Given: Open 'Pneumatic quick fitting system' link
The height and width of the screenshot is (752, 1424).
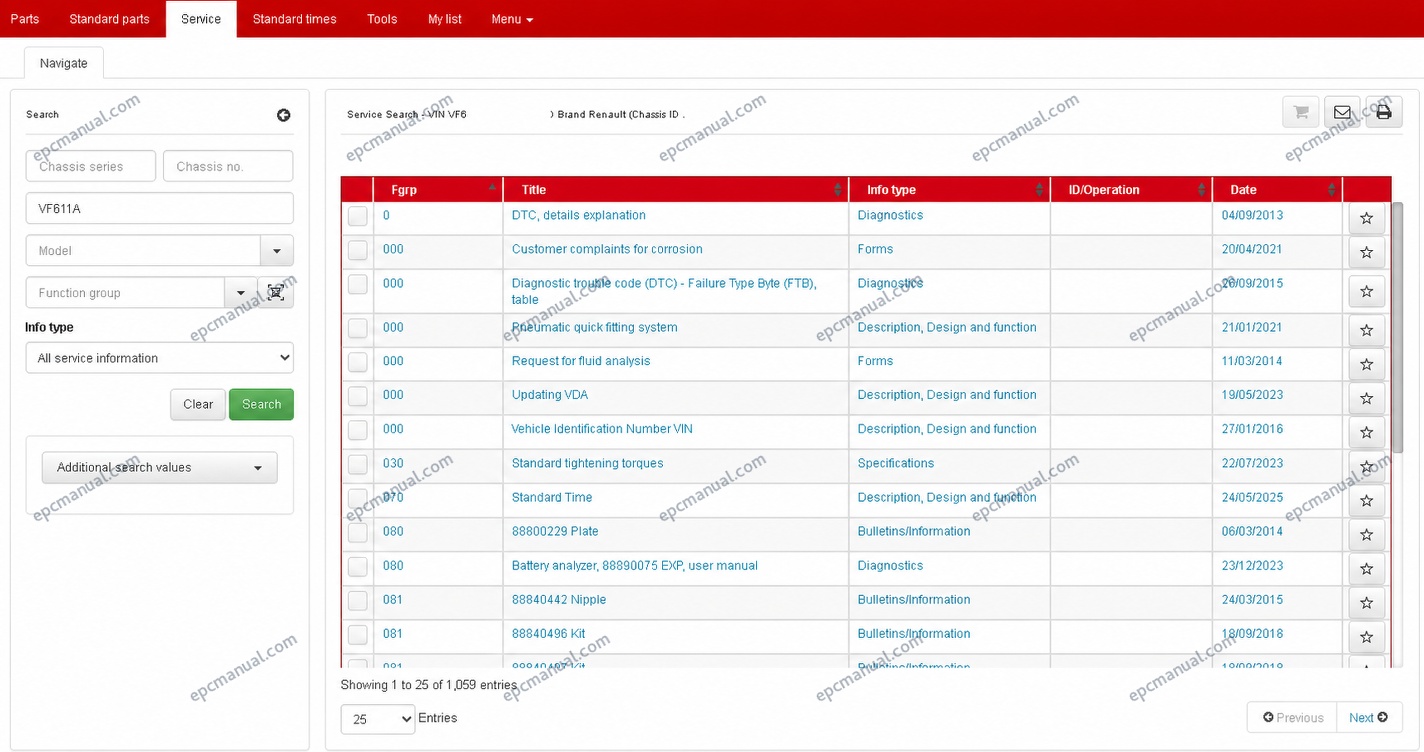Looking at the screenshot, I should tap(594, 327).
